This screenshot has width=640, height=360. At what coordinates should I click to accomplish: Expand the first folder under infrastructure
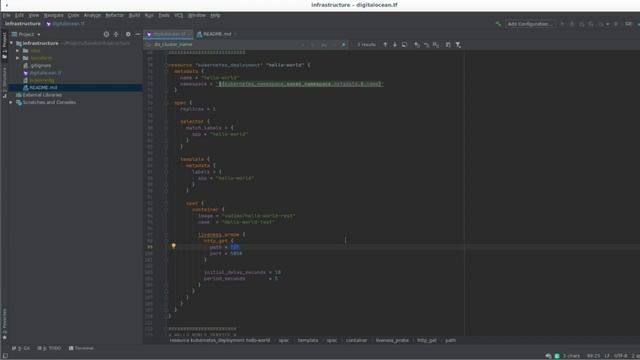coord(18,51)
